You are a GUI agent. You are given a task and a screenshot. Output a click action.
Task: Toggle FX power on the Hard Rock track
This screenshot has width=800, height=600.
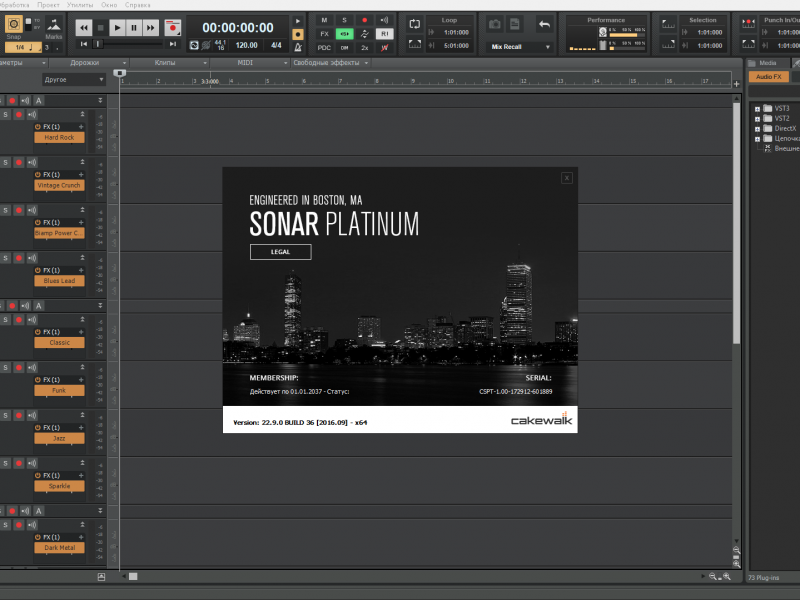coord(38,127)
